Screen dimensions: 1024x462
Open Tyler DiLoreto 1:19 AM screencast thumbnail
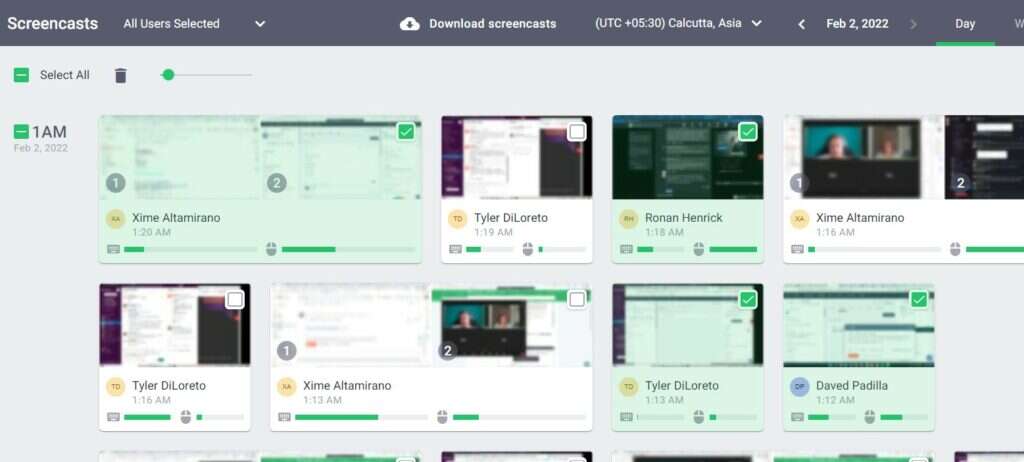[517, 157]
